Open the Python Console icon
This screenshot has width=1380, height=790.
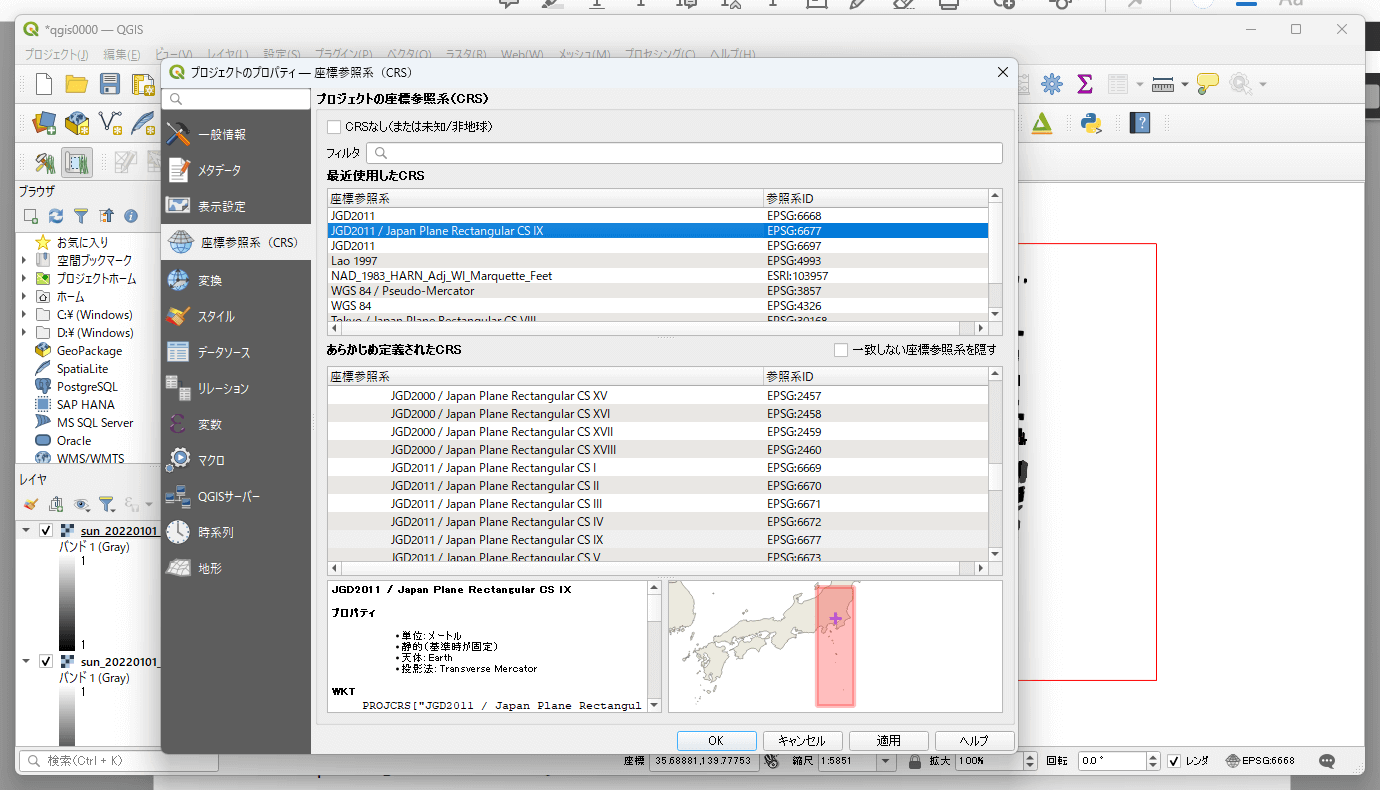coord(1091,123)
